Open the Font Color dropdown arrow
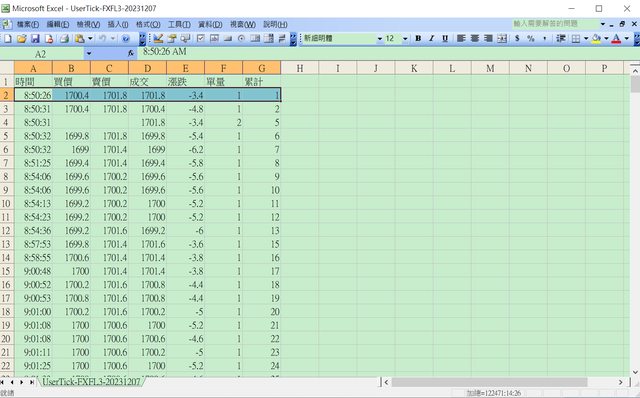This screenshot has width=640, height=398. 627,38
